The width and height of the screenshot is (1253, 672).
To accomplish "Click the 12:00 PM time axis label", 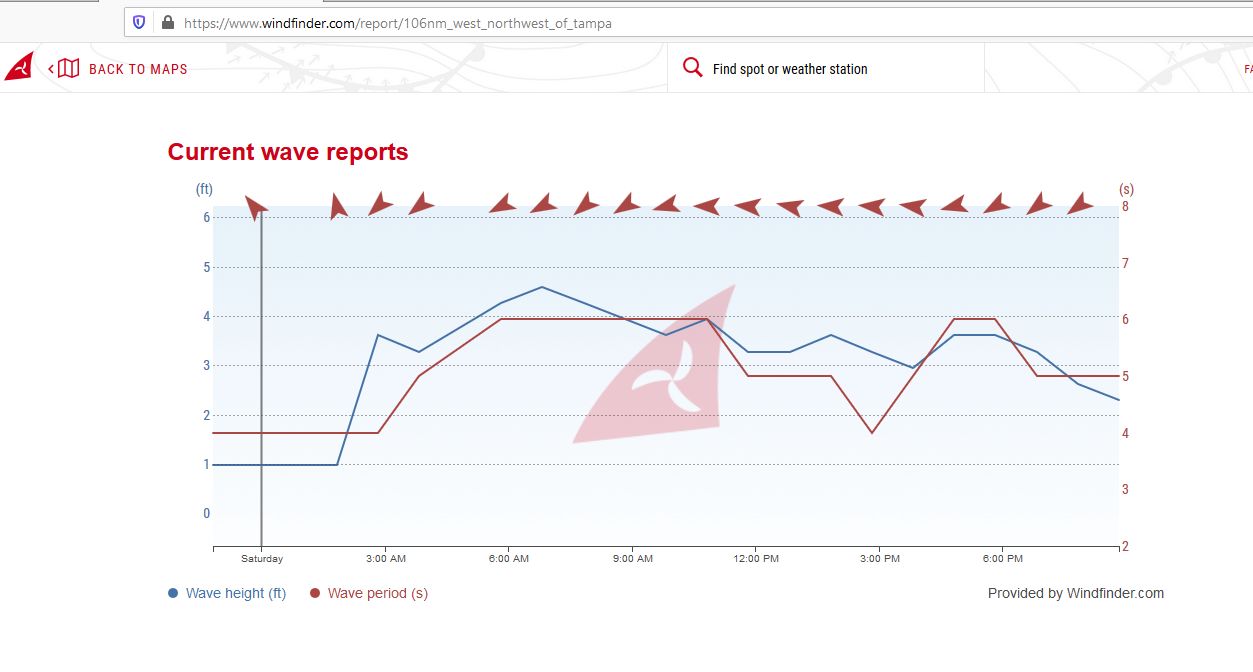I will click(x=756, y=559).
